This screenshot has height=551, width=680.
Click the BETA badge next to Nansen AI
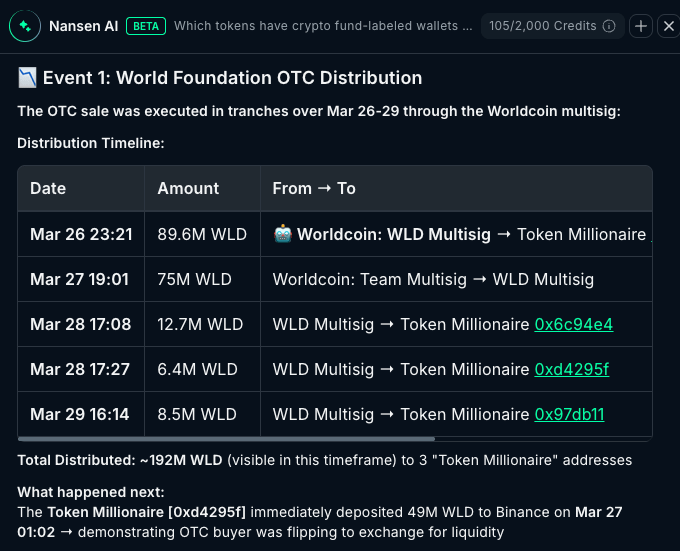click(146, 26)
